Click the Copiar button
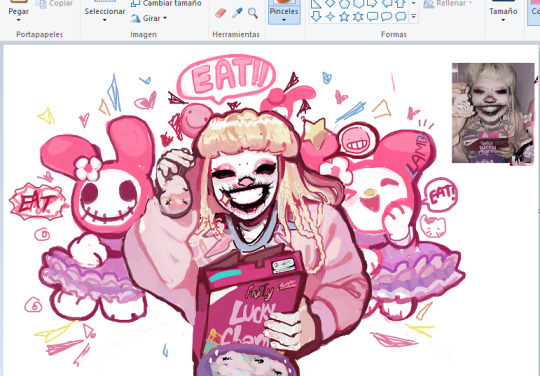This screenshot has width=540, height=376. tap(55, 3)
